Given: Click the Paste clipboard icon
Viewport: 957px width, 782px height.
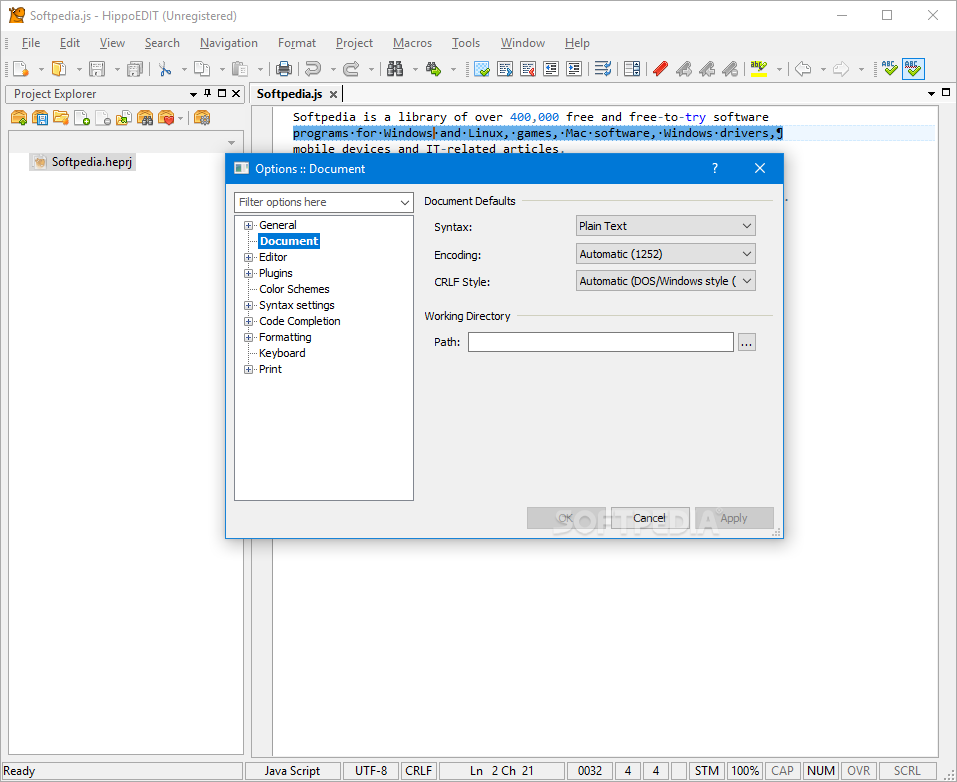Looking at the screenshot, I should pos(240,69).
